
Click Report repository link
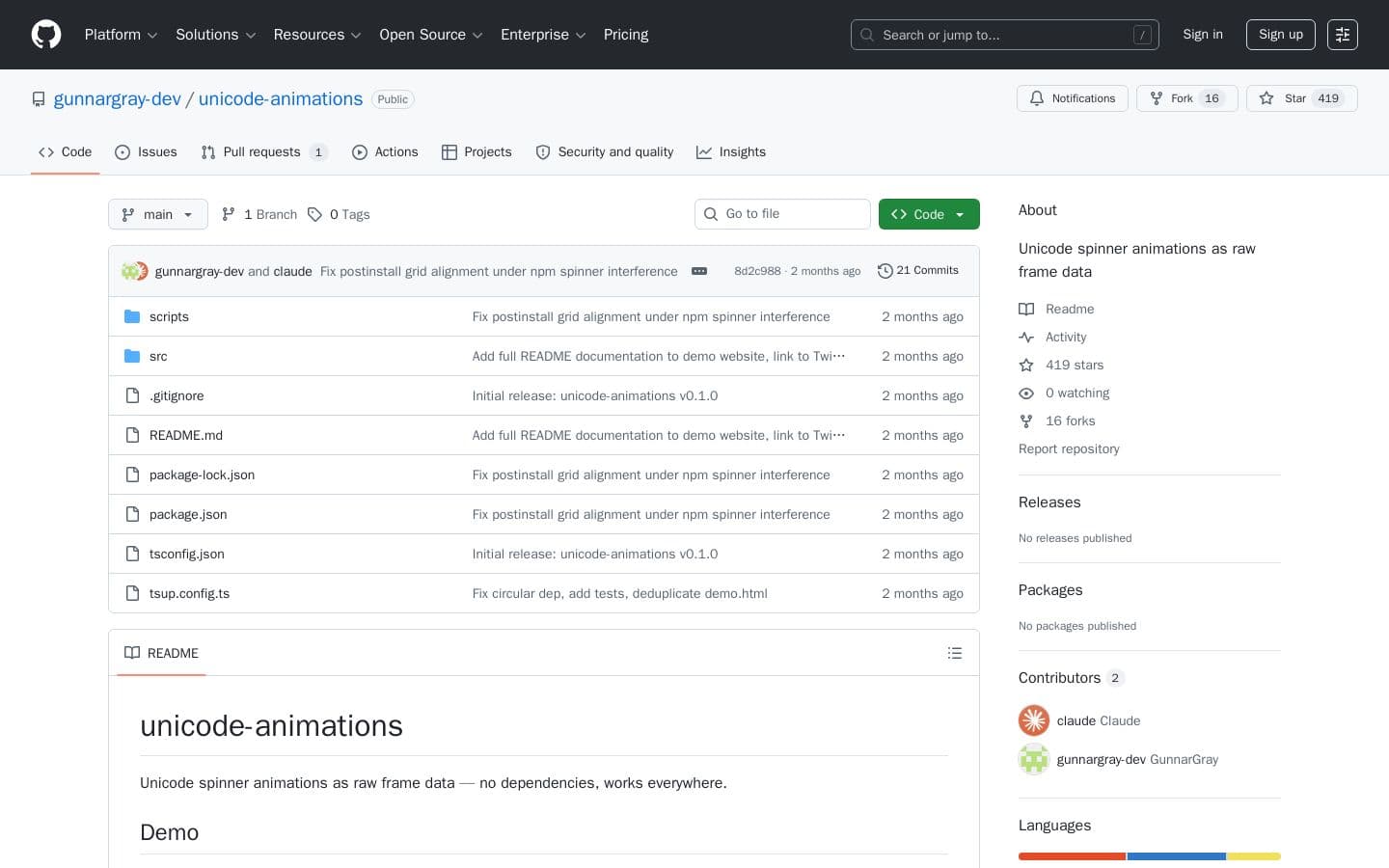pyautogui.click(x=1069, y=448)
